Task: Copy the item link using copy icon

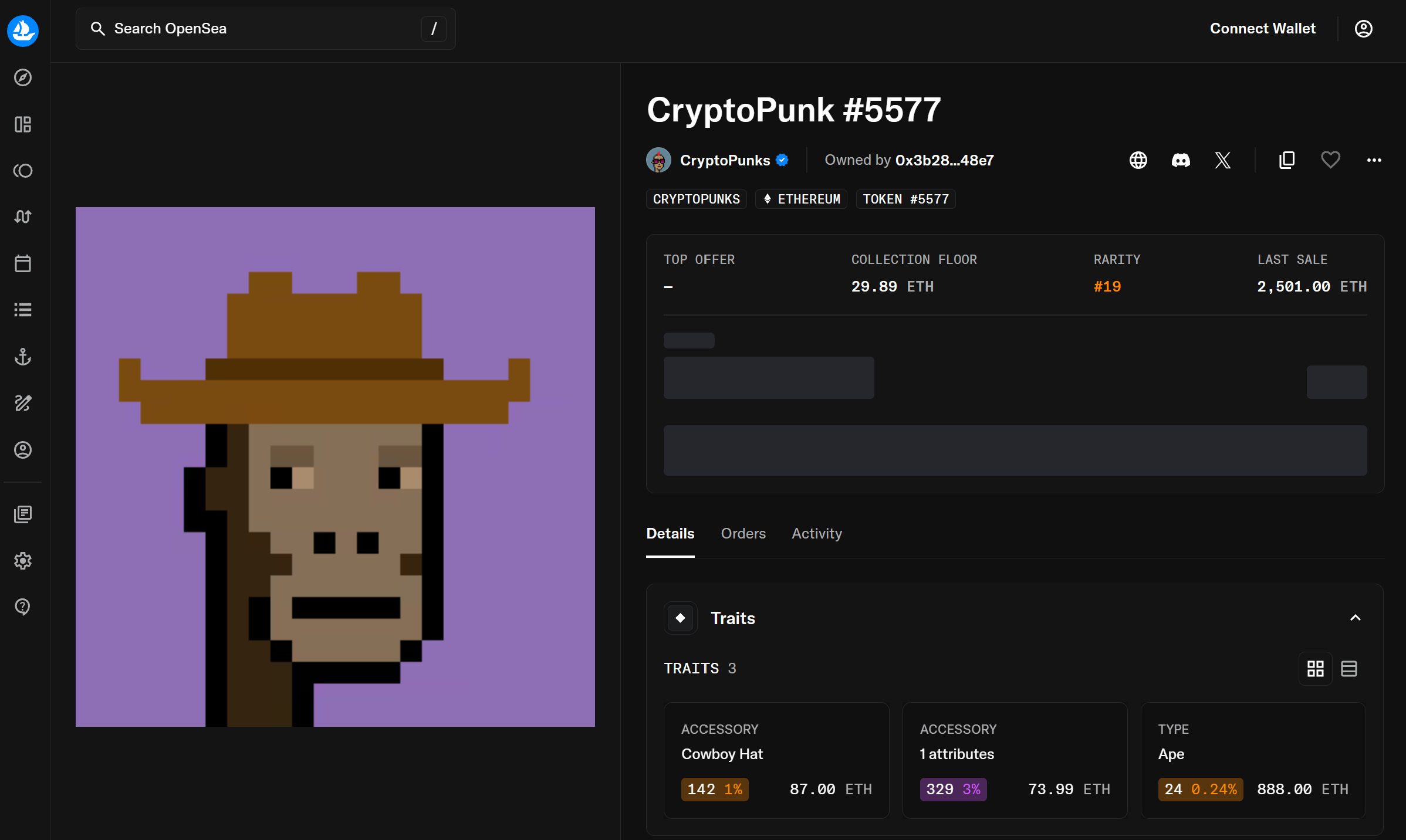Action: [x=1286, y=160]
